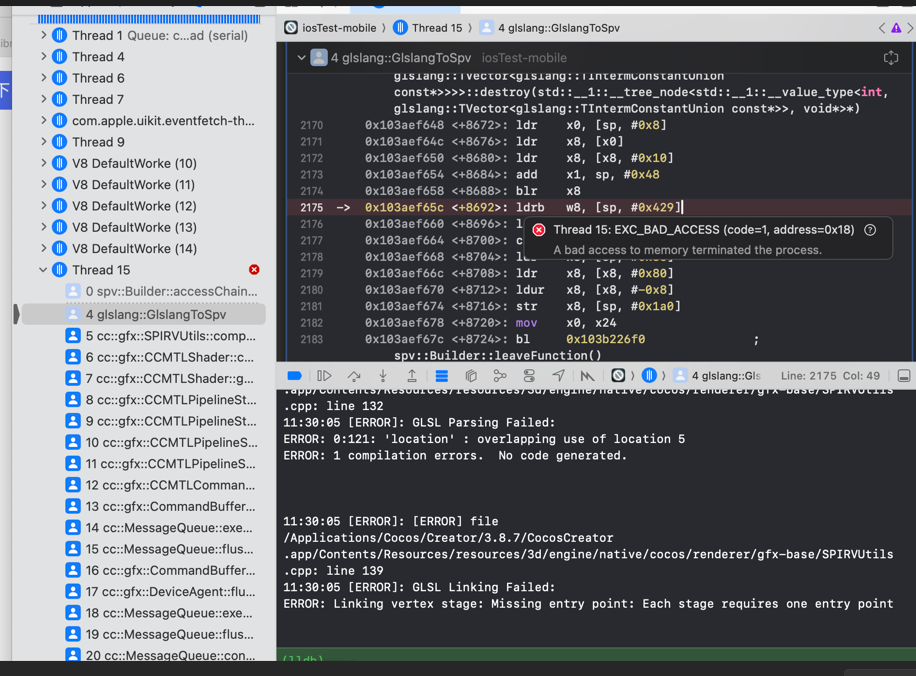
Task: Select frame 9 cc::gfx::CCMTLPipelineSt
Action: coord(161,421)
